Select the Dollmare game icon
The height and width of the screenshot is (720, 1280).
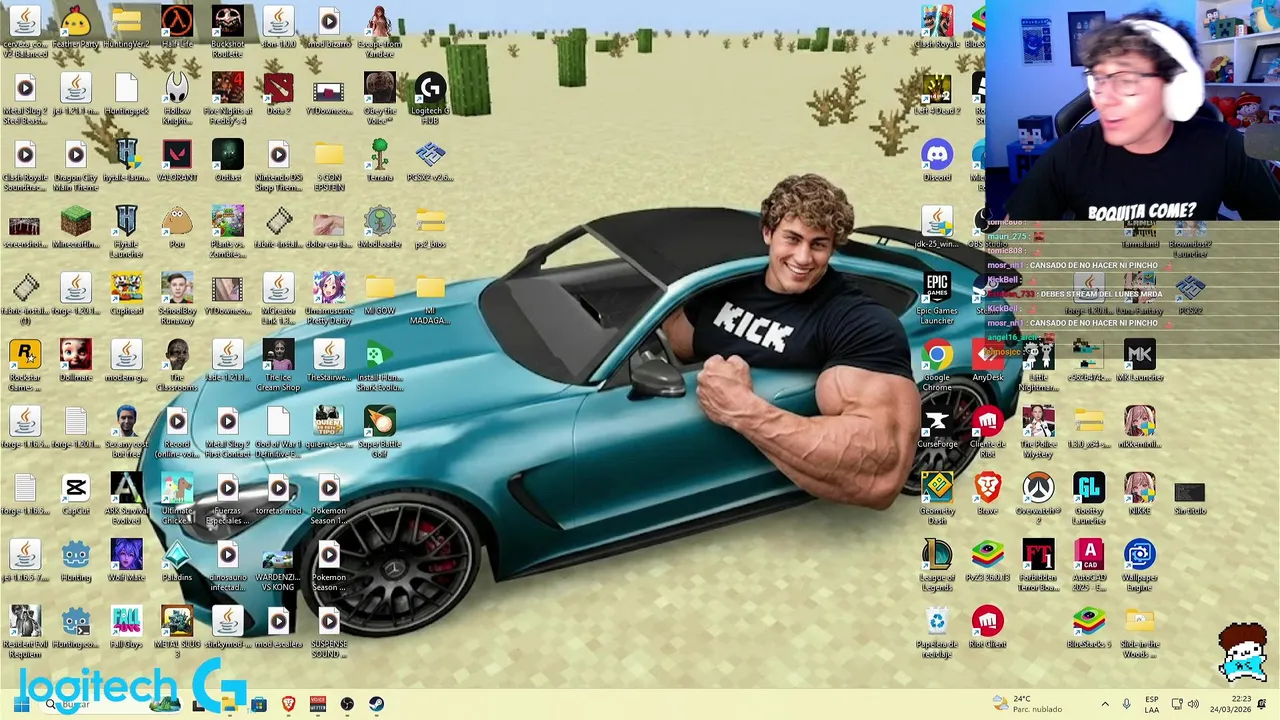pyautogui.click(x=76, y=360)
